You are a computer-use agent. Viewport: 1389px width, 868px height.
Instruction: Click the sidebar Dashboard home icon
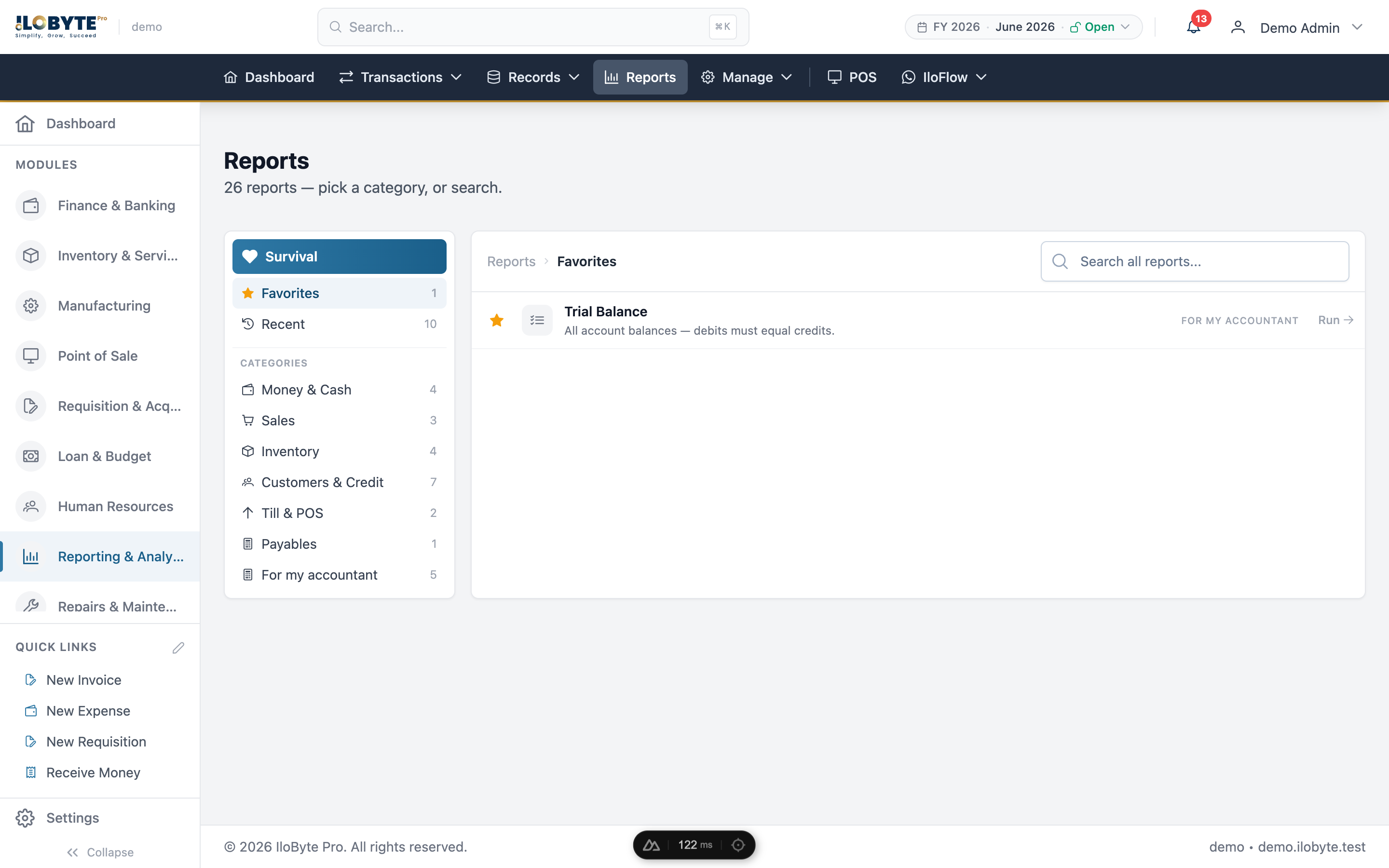click(25, 123)
